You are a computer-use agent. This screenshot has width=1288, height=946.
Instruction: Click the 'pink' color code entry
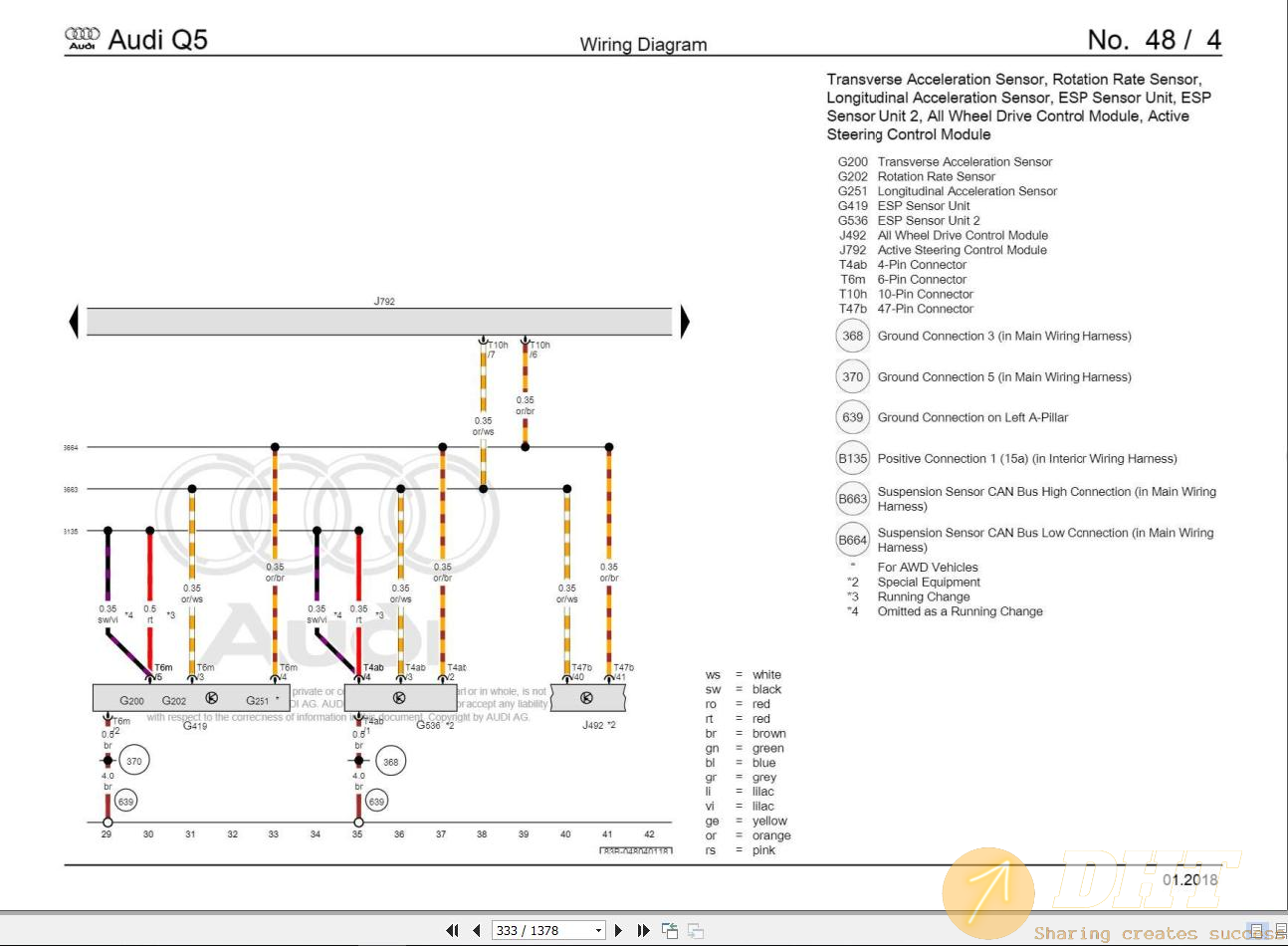763,850
